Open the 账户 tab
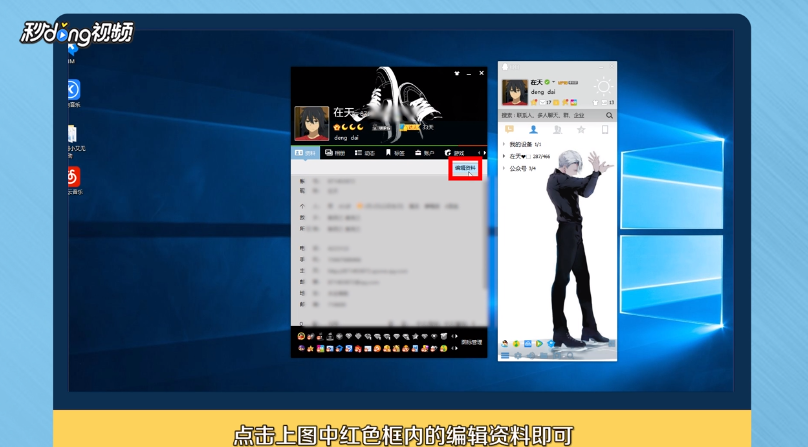This screenshot has width=808, height=447. [425, 153]
